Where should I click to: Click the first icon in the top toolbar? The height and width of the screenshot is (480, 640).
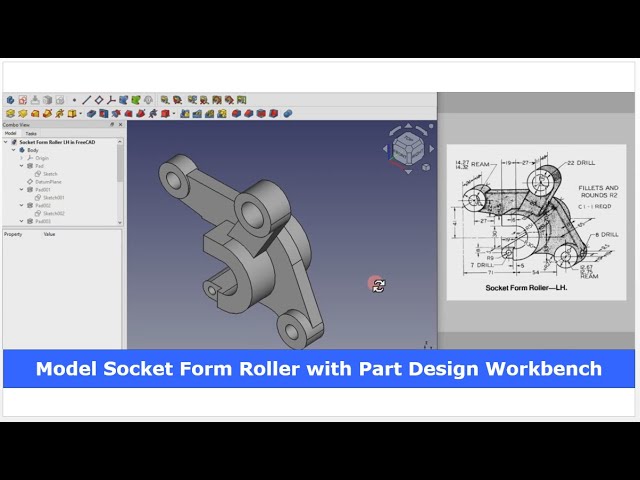pyautogui.click(x=10, y=100)
